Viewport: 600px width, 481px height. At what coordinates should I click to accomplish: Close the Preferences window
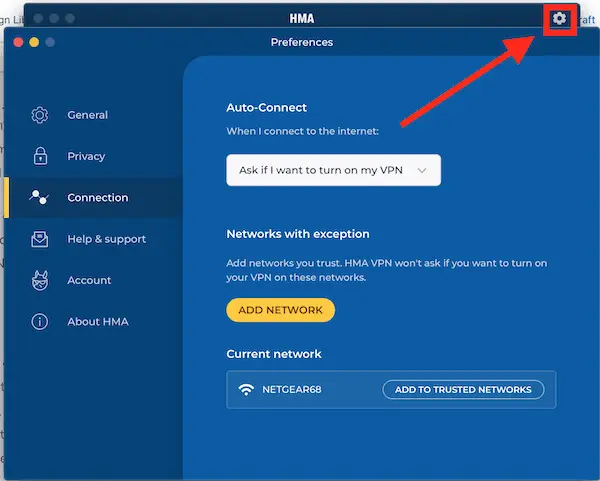click(18, 42)
